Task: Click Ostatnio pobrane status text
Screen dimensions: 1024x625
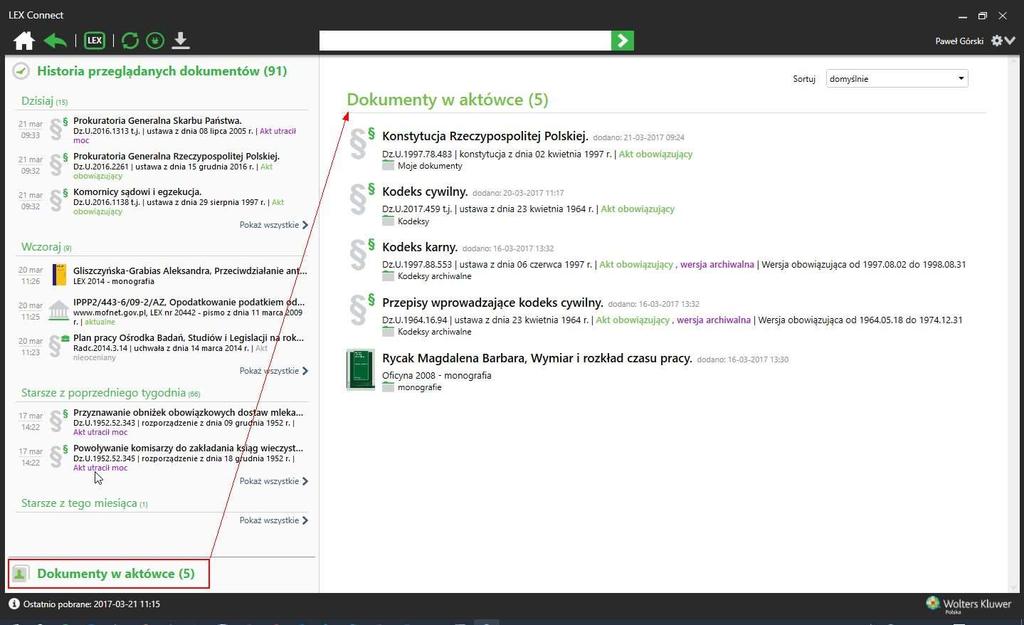Action: 91,604
